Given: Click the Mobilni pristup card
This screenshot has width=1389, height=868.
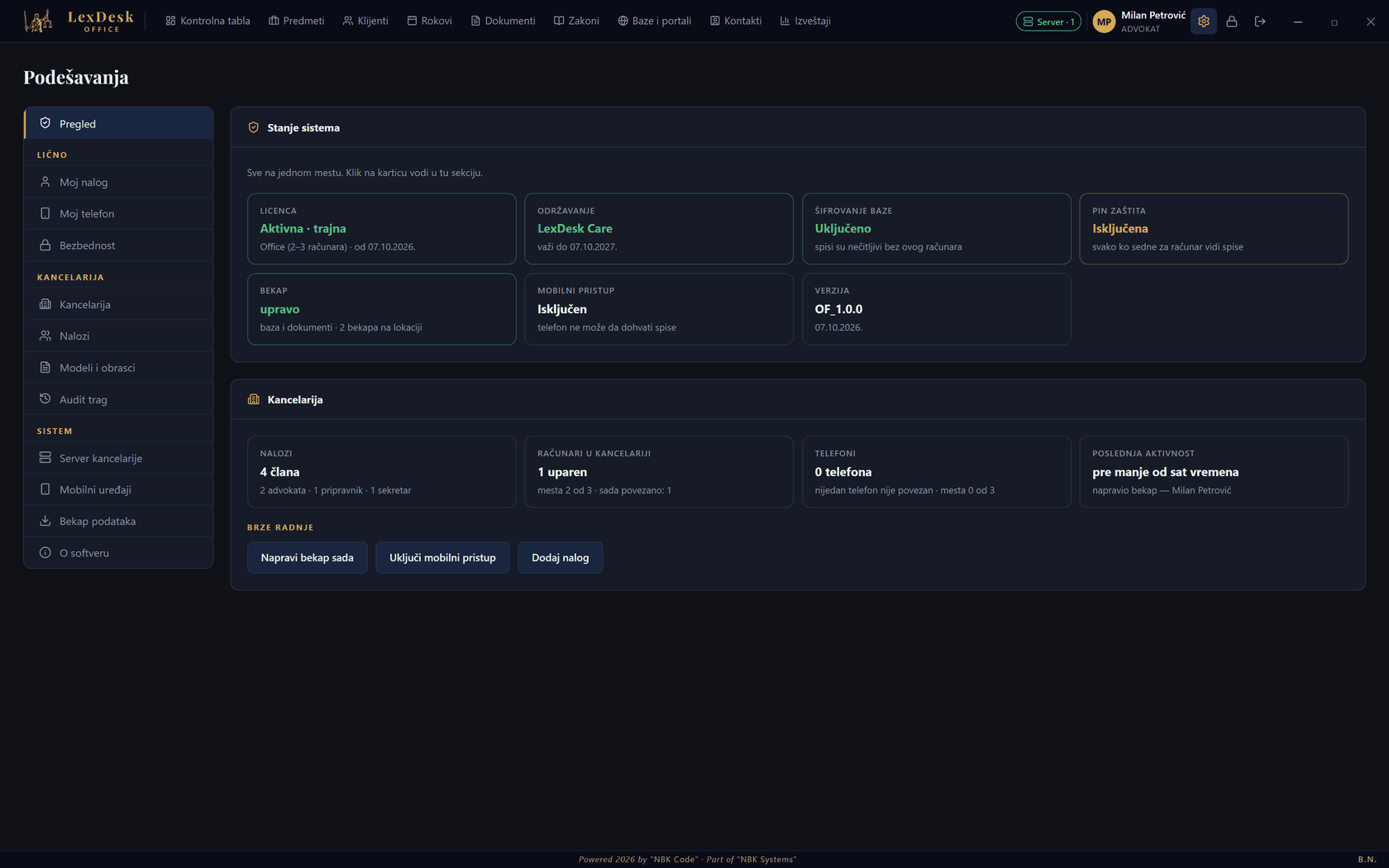Looking at the screenshot, I should [659, 309].
